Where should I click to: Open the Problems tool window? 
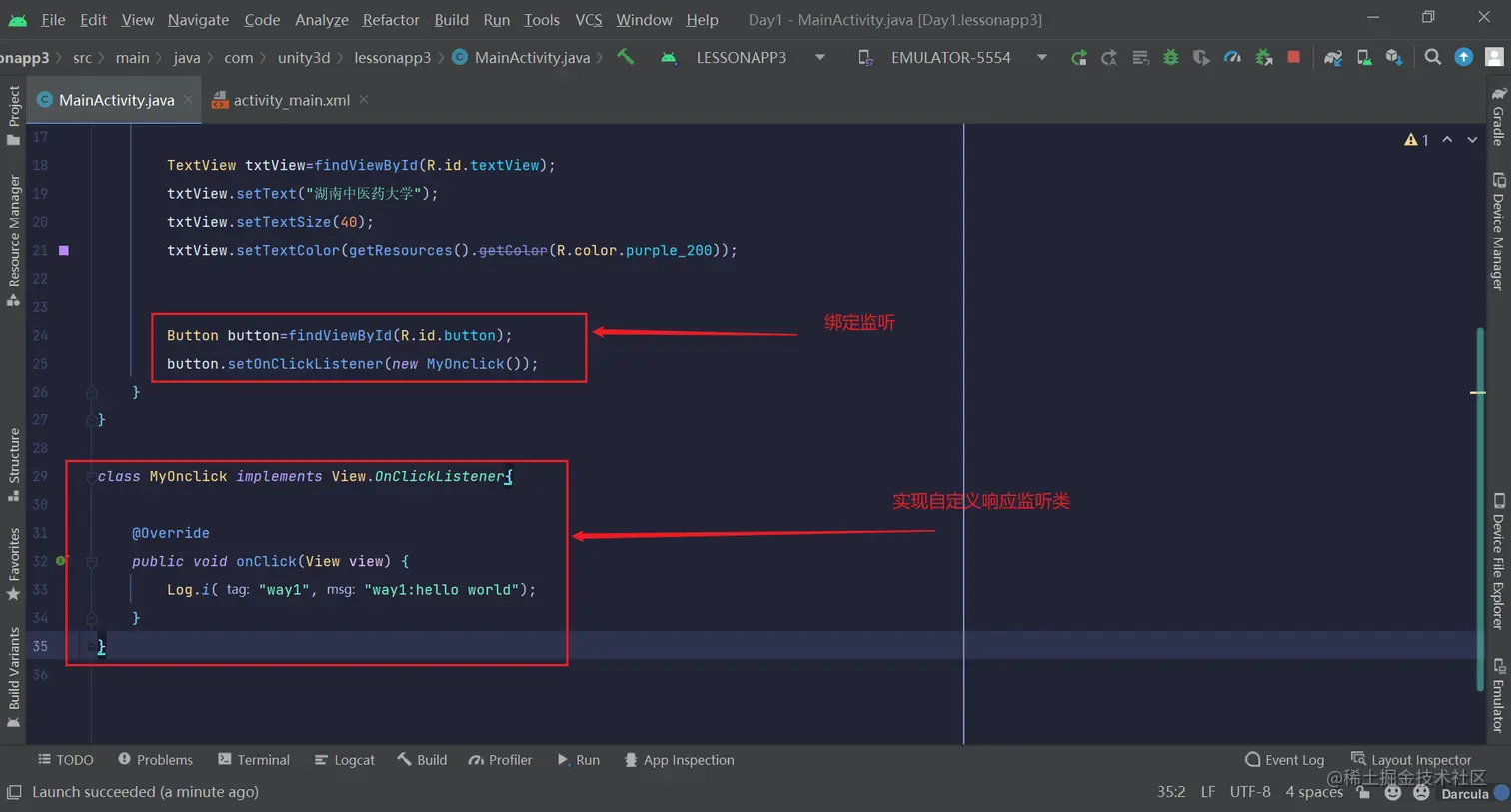155,760
